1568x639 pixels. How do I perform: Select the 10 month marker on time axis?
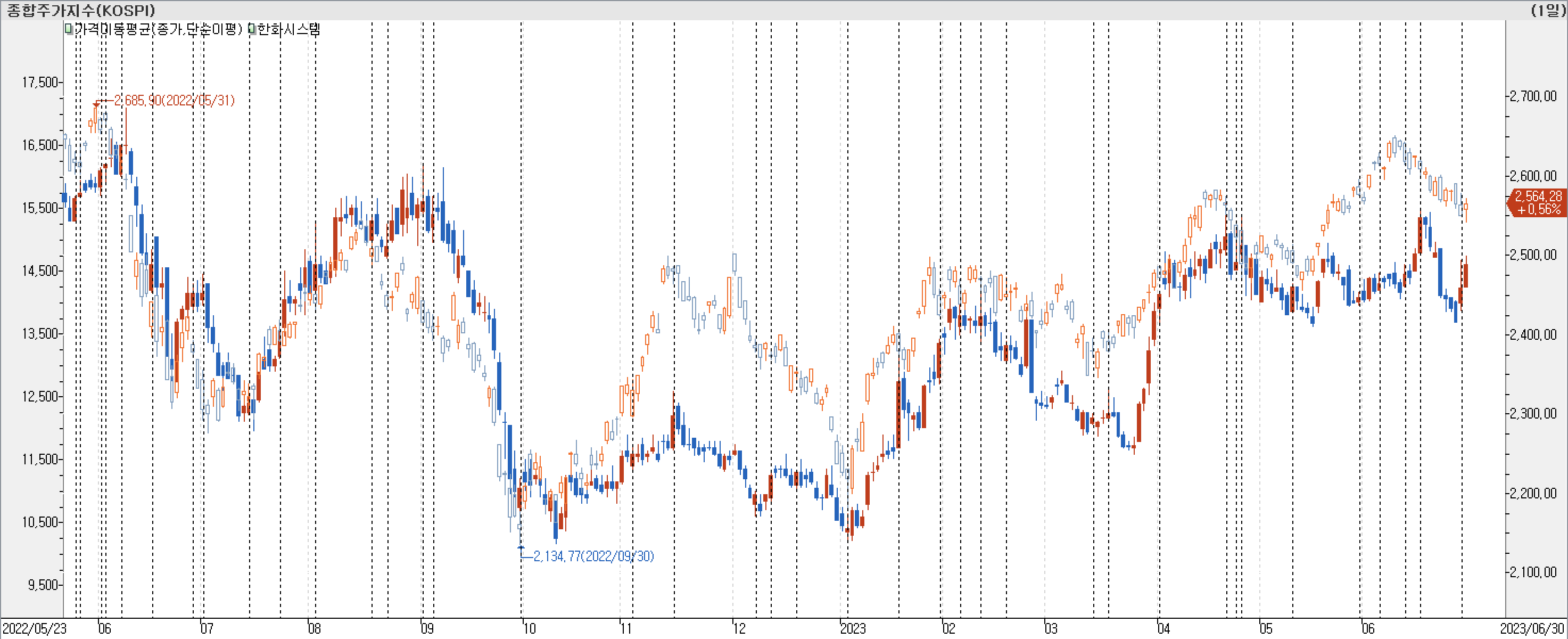click(529, 628)
